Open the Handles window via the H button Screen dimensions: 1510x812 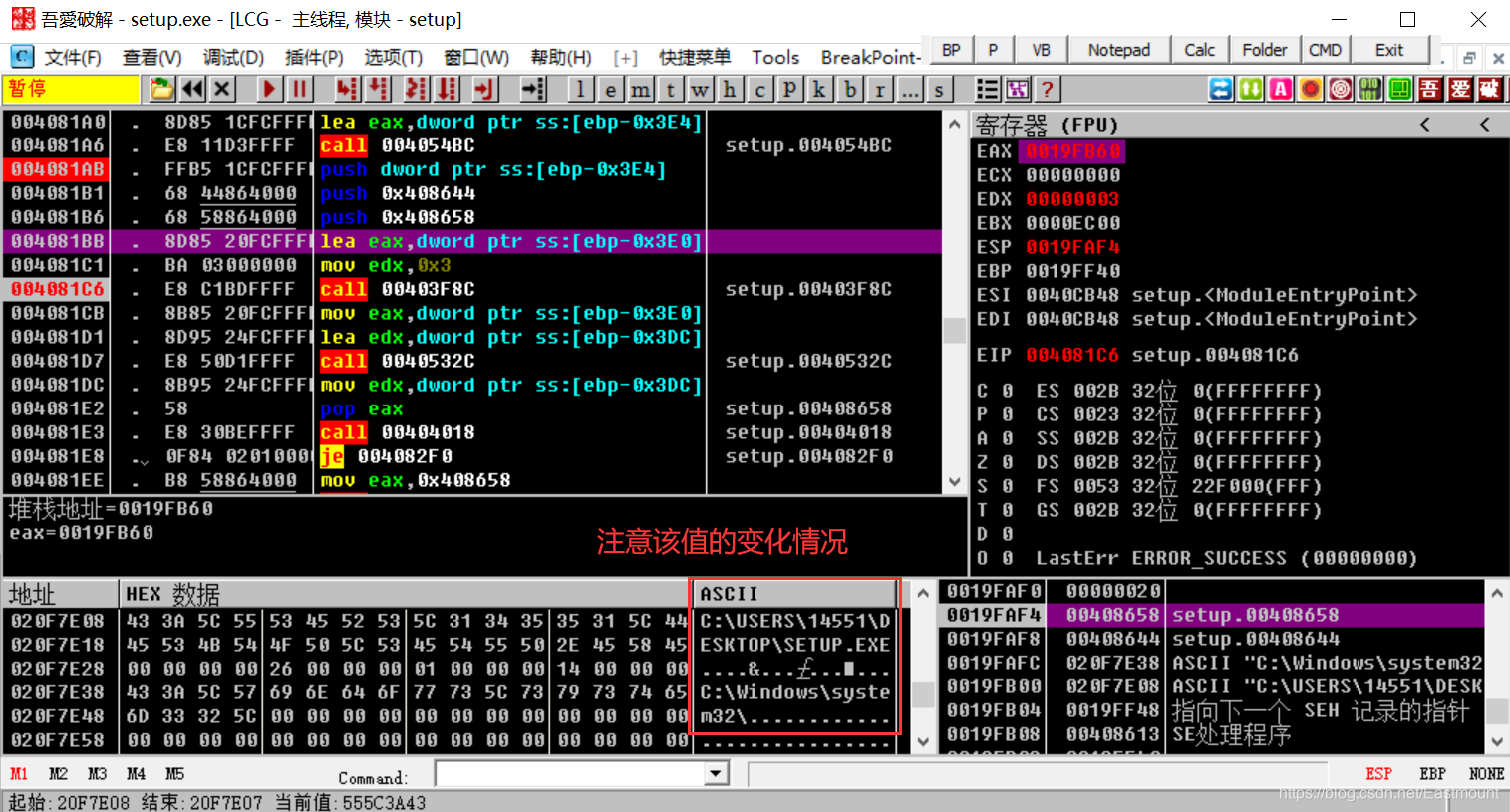730,90
